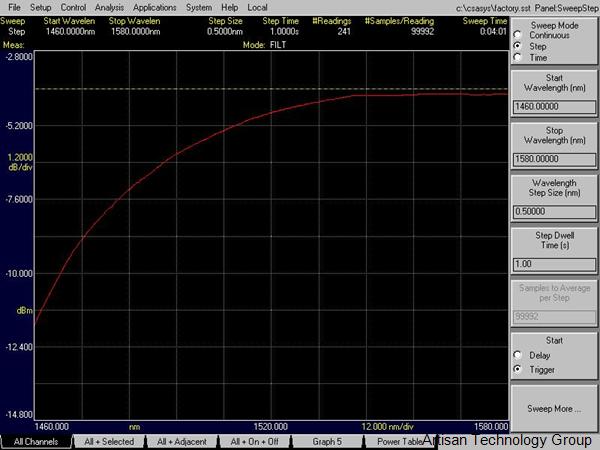Open the System menu

click(198, 7)
